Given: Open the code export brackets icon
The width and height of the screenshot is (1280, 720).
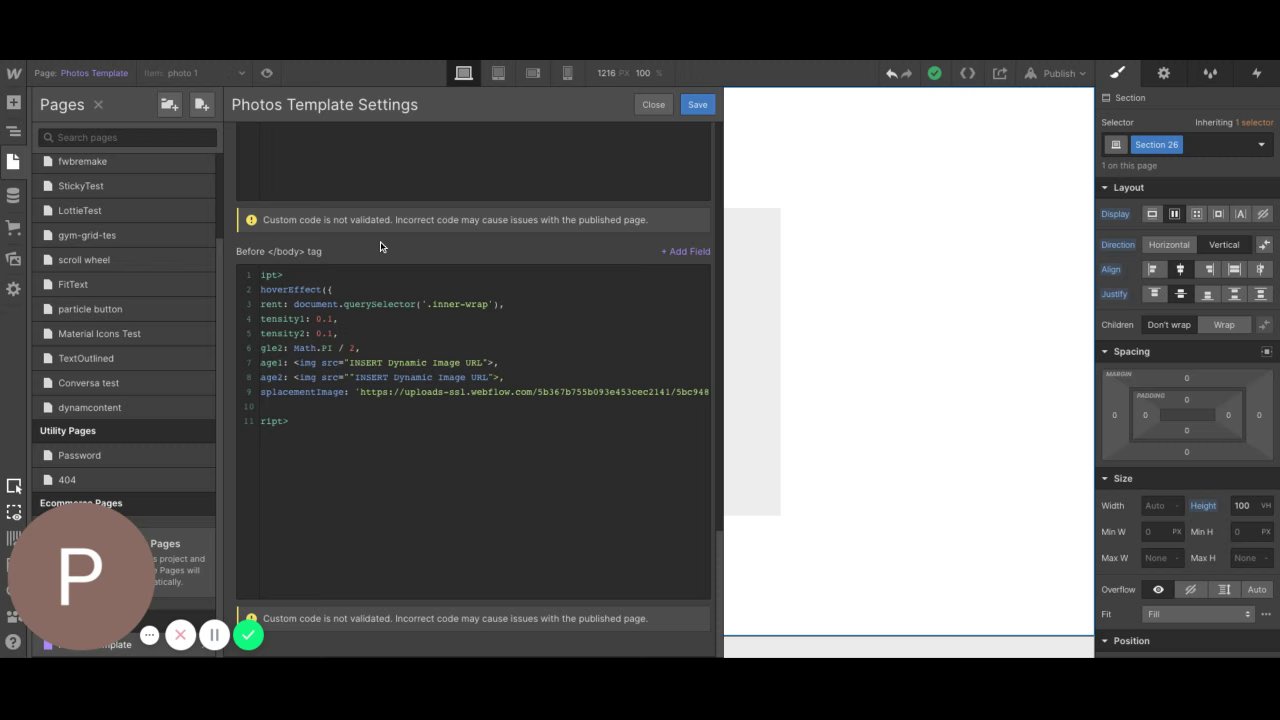Looking at the screenshot, I should pos(967,73).
